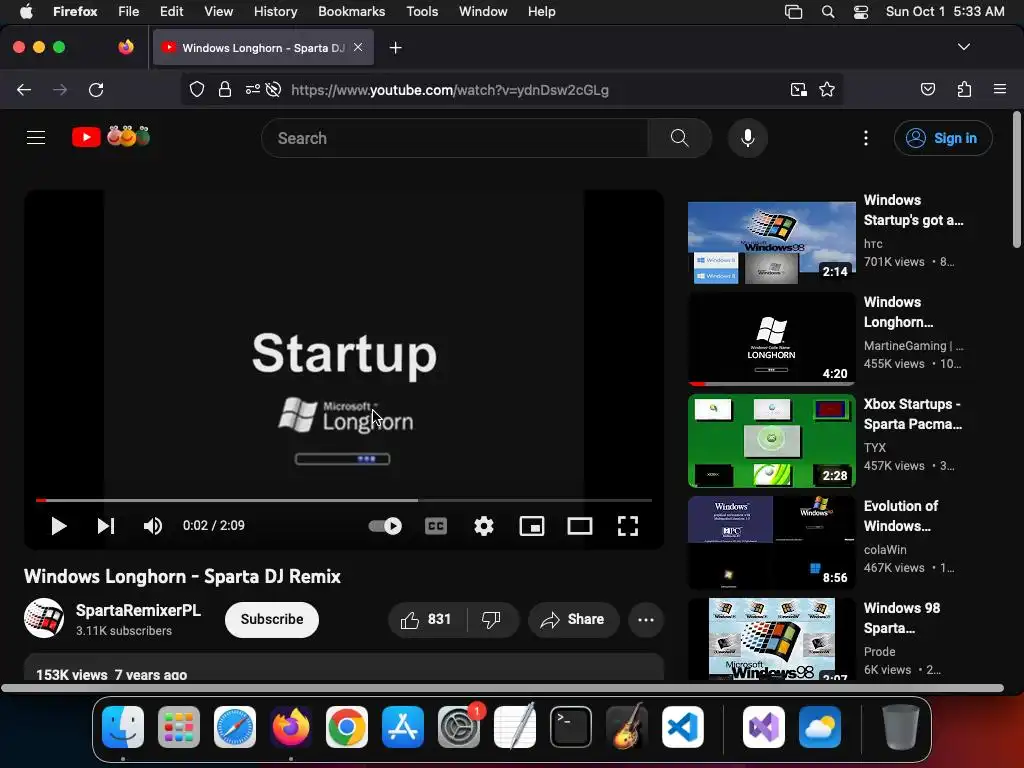The width and height of the screenshot is (1024, 768).
Task: Save to Pocket icon
Action: coord(928,89)
